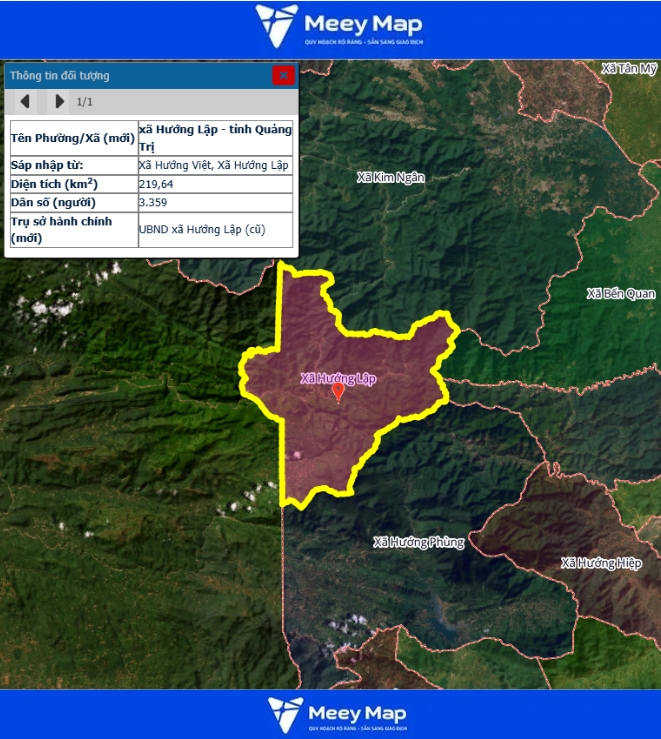Click the previous record arrow

pos(25,101)
